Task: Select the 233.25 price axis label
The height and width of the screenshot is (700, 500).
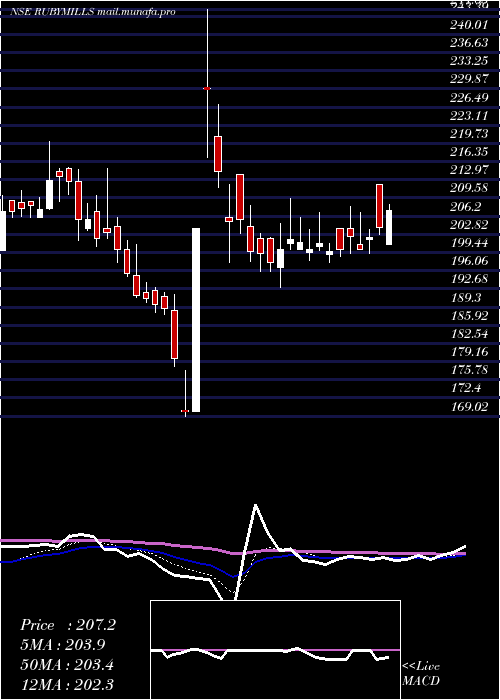Action: click(469, 61)
